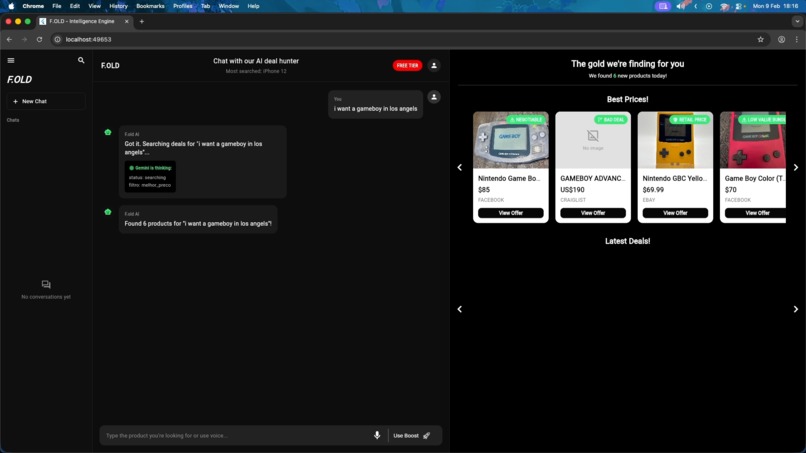Open the red Game Boy Color thumbnail
This screenshot has height=453, width=806.
click(x=753, y=140)
